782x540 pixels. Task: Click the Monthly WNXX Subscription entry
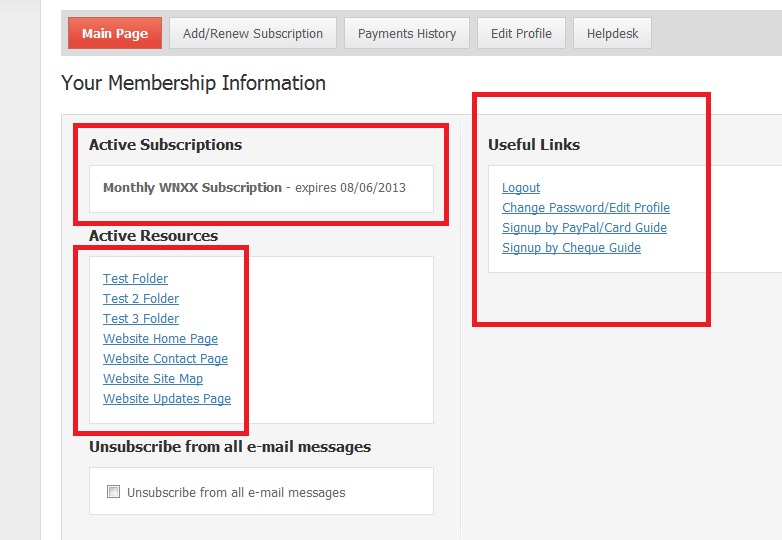tap(192, 188)
